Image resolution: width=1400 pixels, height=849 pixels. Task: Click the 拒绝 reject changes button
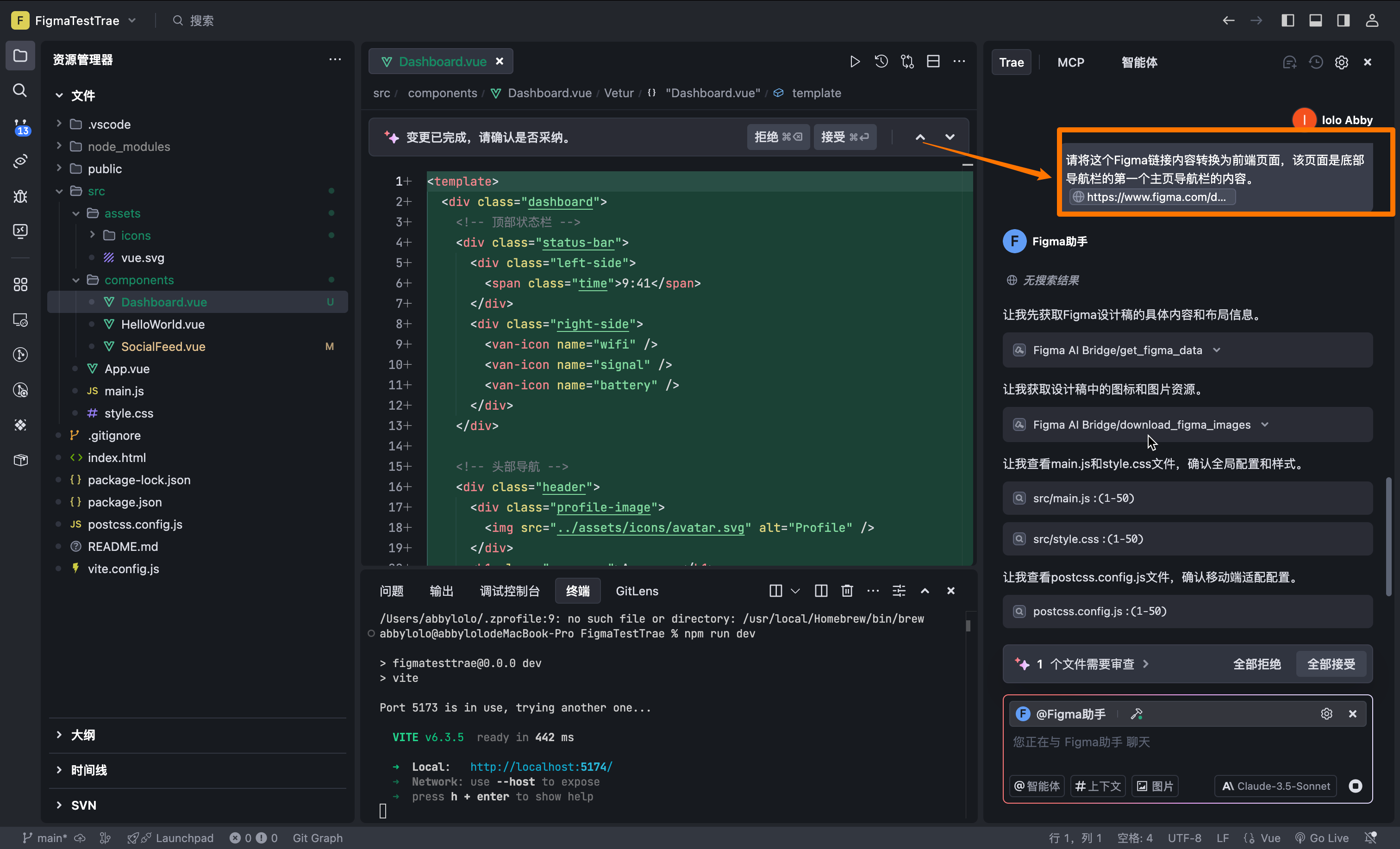coord(778,137)
